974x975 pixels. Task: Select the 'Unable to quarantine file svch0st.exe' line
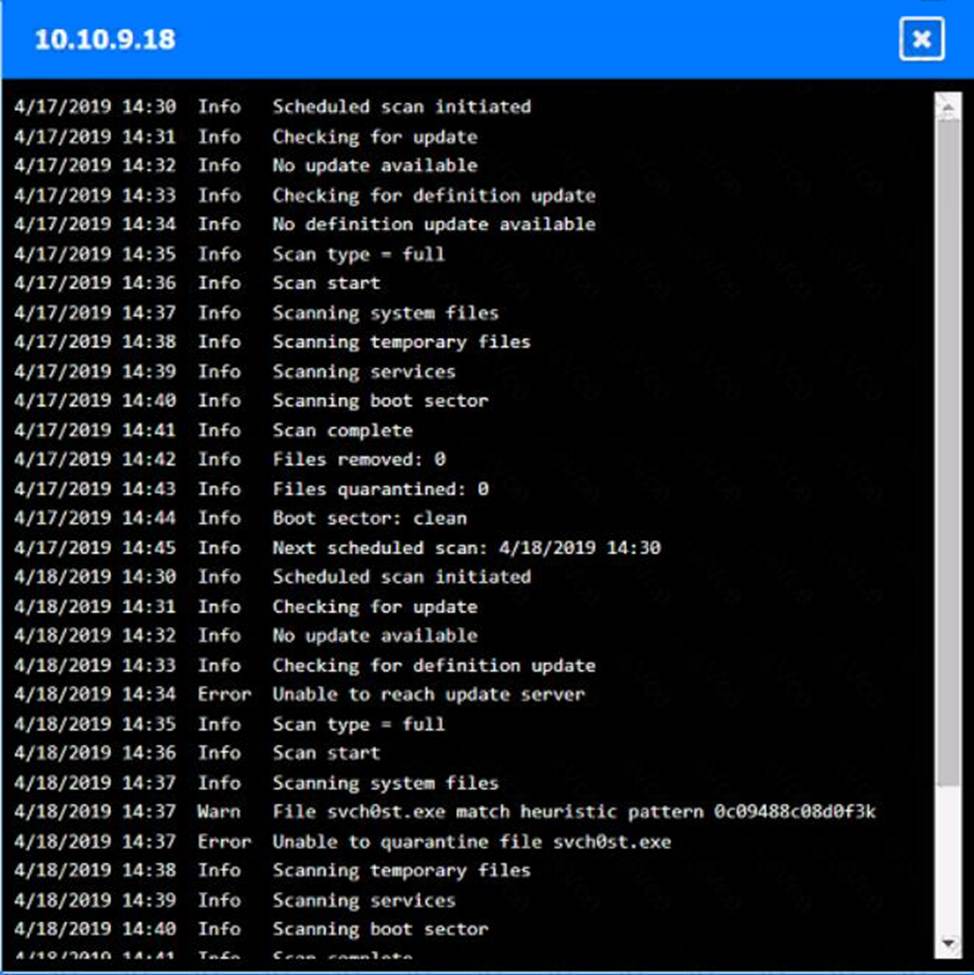coord(342,842)
